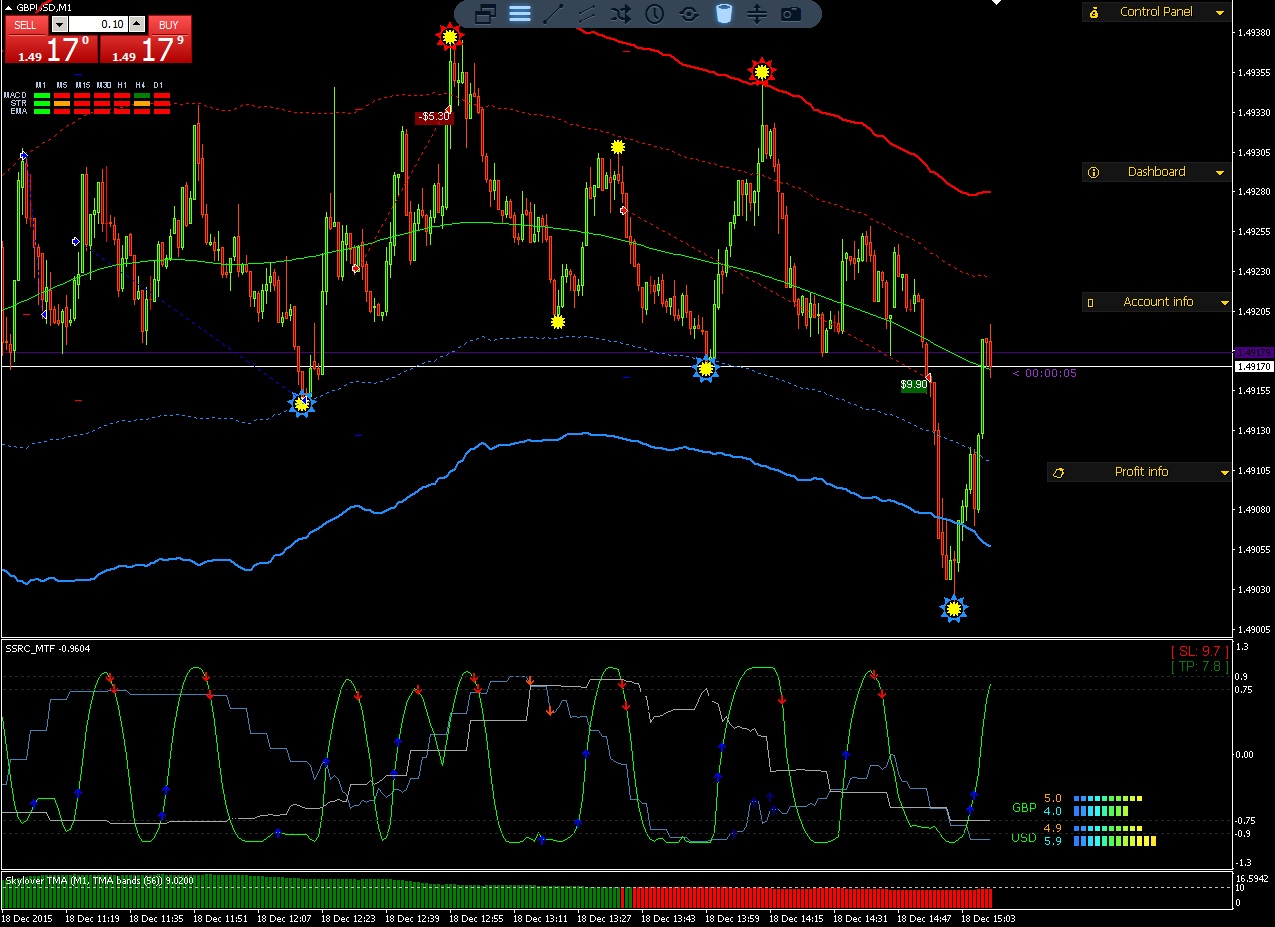
Task: Click the H4 MACD dark green indicator cell
Action: click(x=141, y=95)
